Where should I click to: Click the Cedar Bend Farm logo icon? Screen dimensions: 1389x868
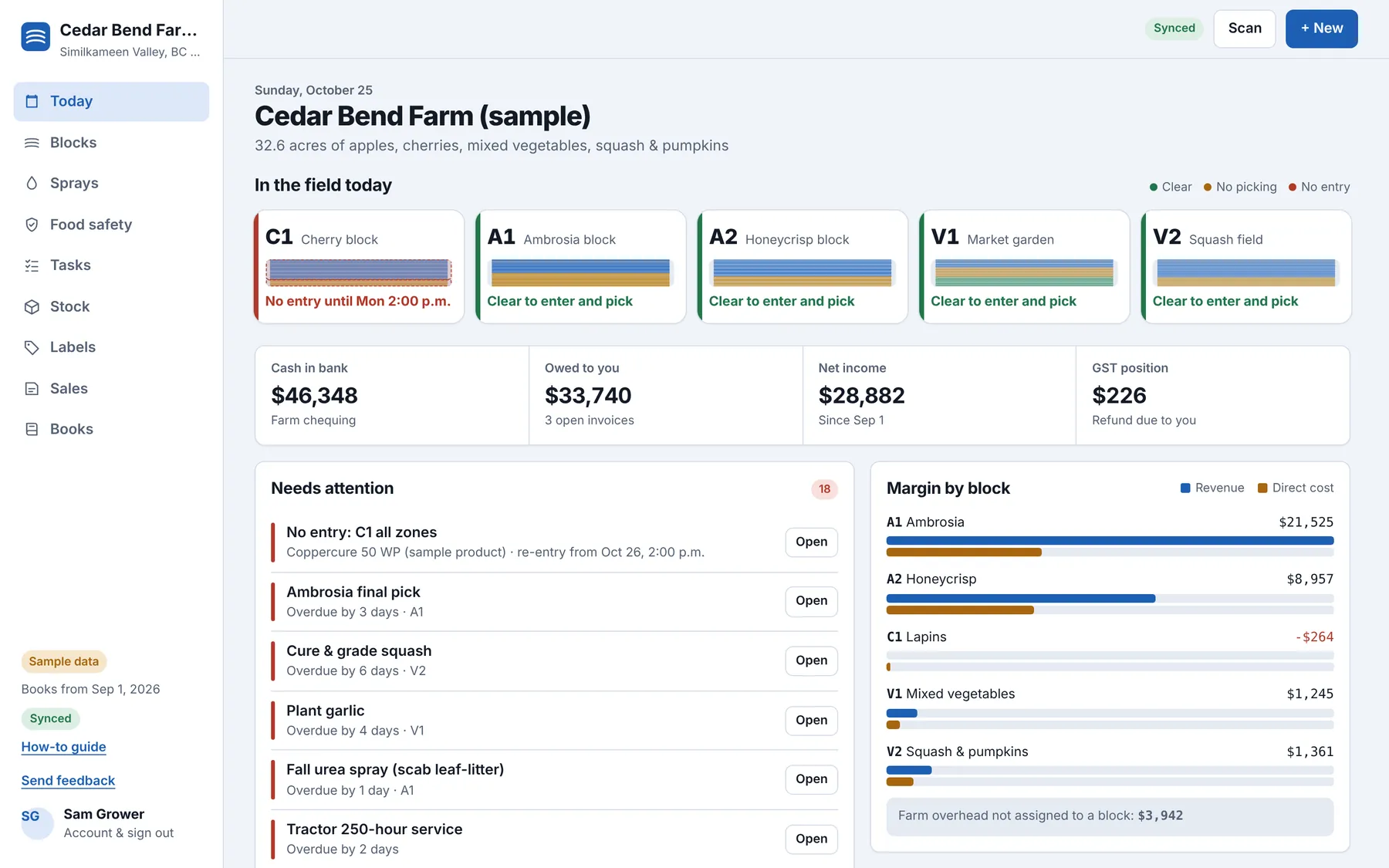point(35,36)
